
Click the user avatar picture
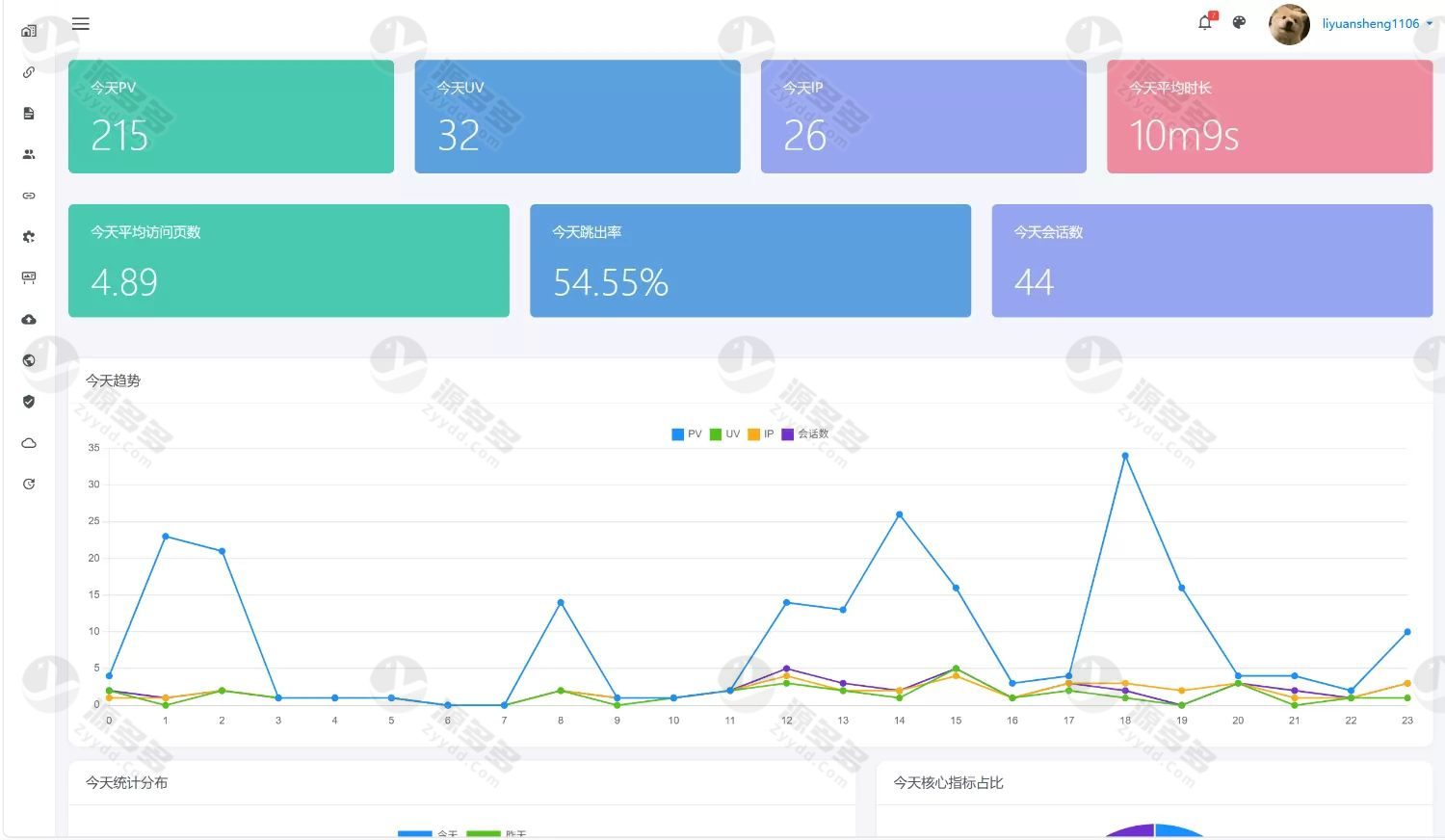(x=1289, y=24)
